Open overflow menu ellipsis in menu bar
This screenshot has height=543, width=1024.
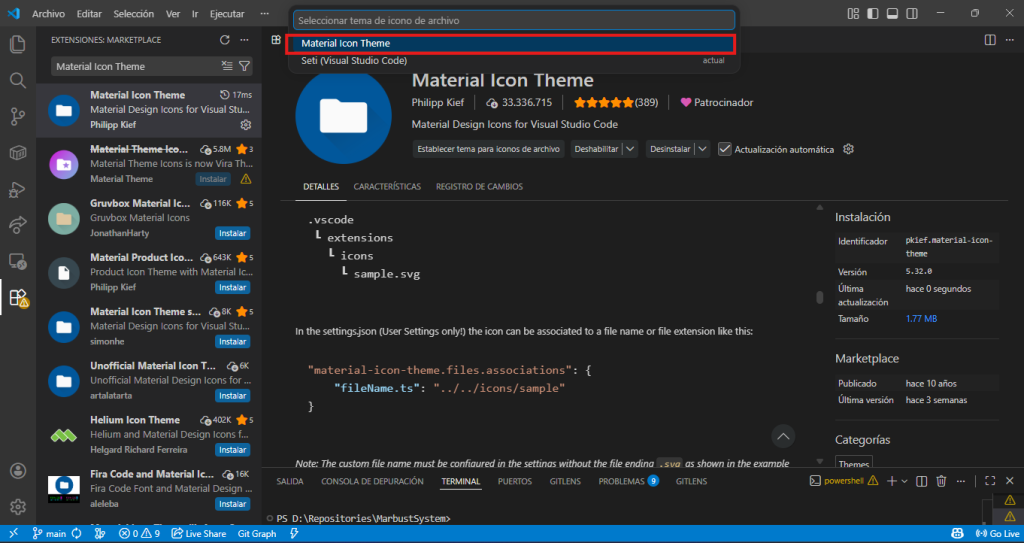point(264,14)
